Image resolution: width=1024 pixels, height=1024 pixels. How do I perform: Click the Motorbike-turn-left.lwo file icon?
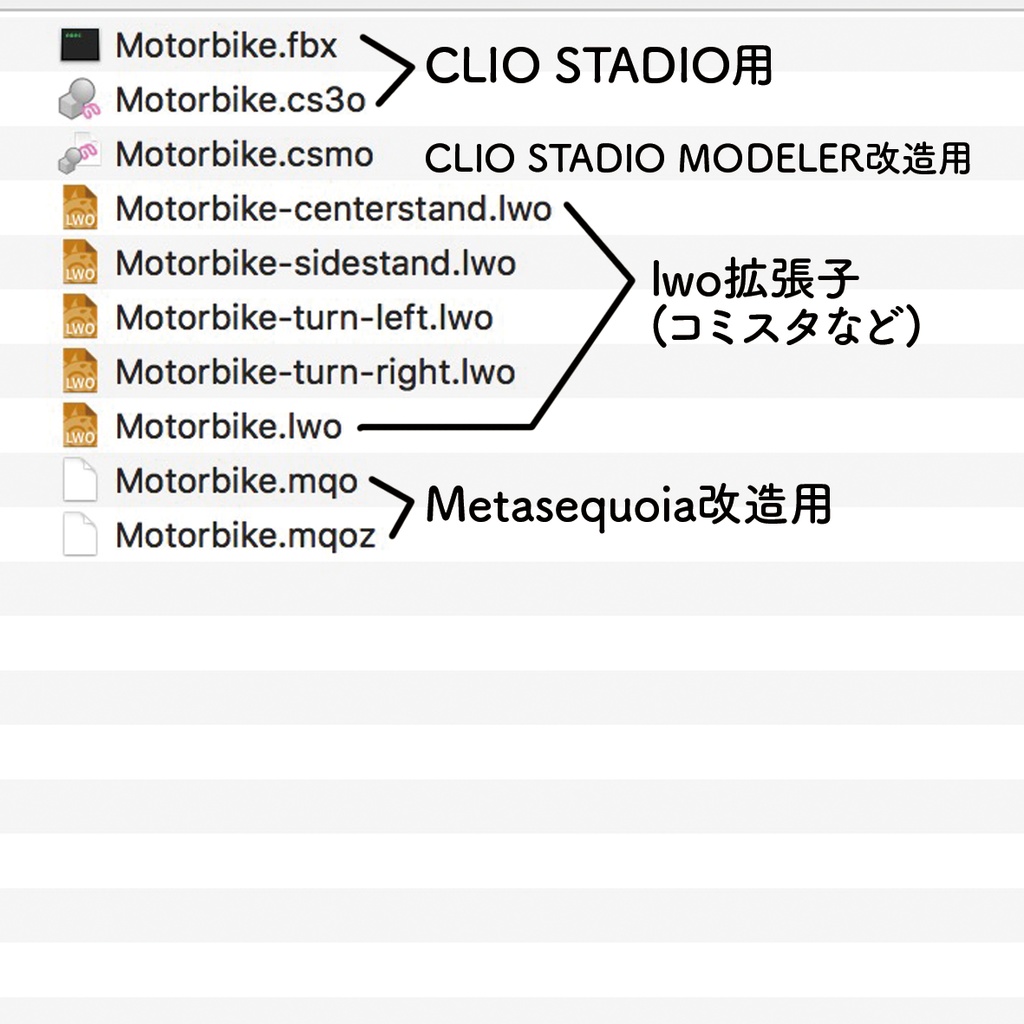(79, 318)
